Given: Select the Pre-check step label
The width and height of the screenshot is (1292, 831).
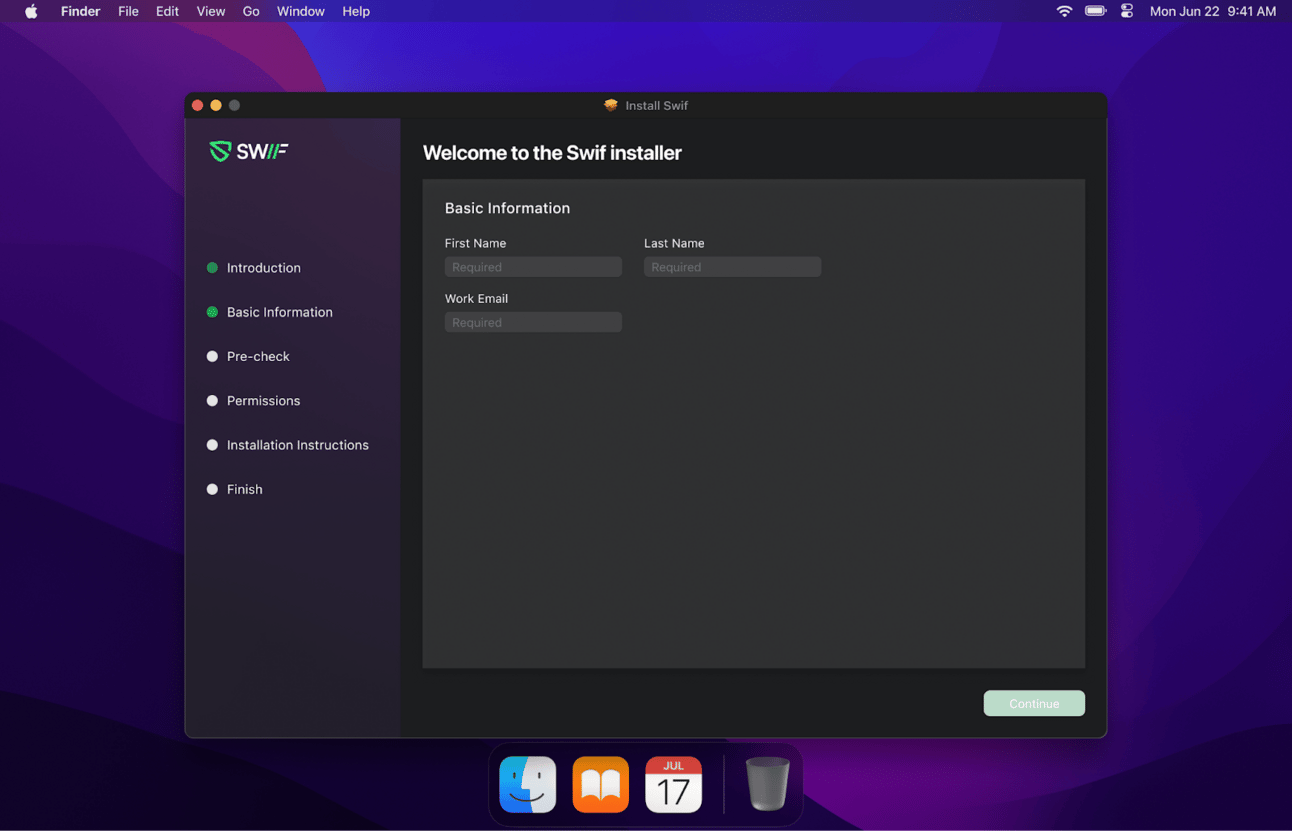Looking at the screenshot, I should pyautogui.click(x=258, y=356).
